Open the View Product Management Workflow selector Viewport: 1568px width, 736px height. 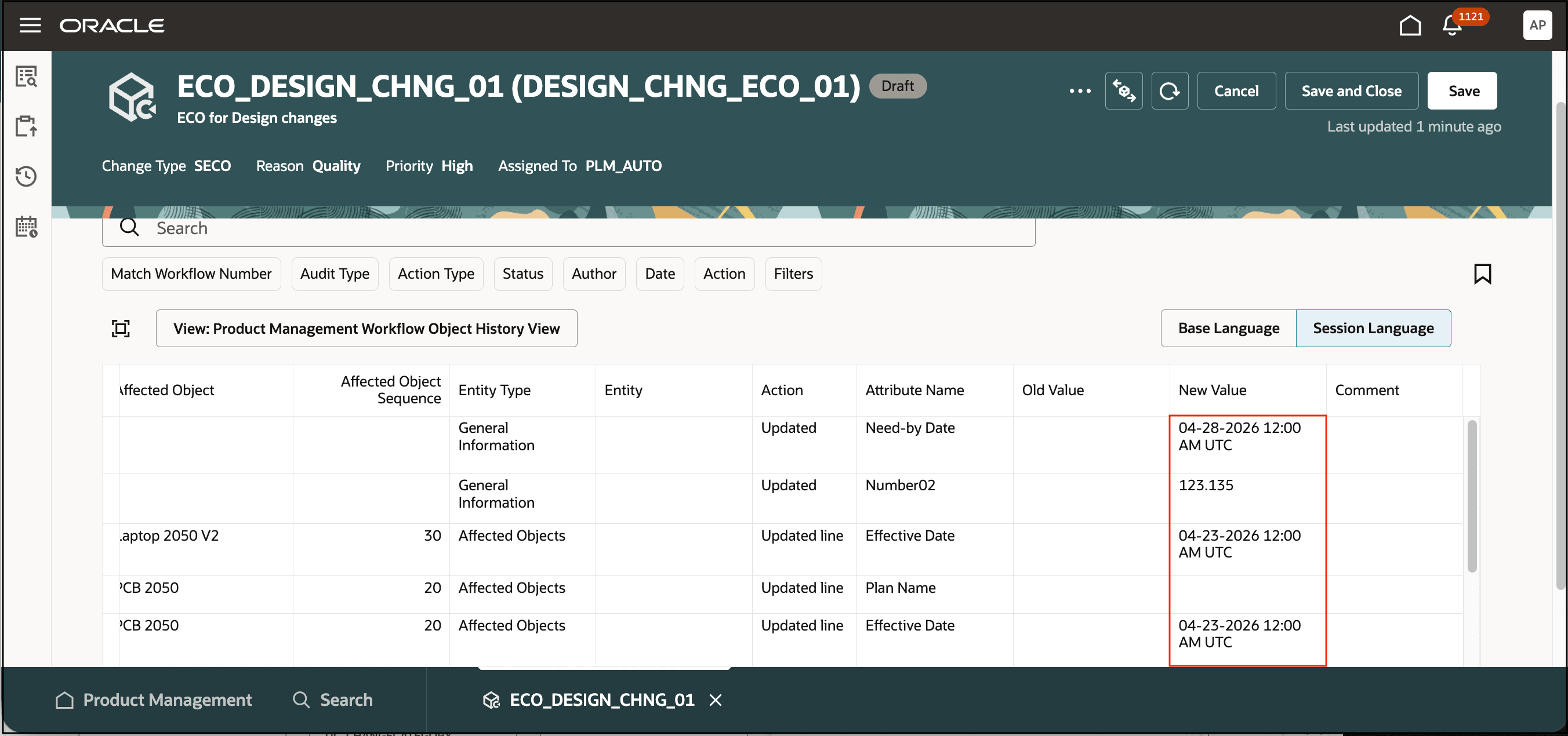point(366,329)
